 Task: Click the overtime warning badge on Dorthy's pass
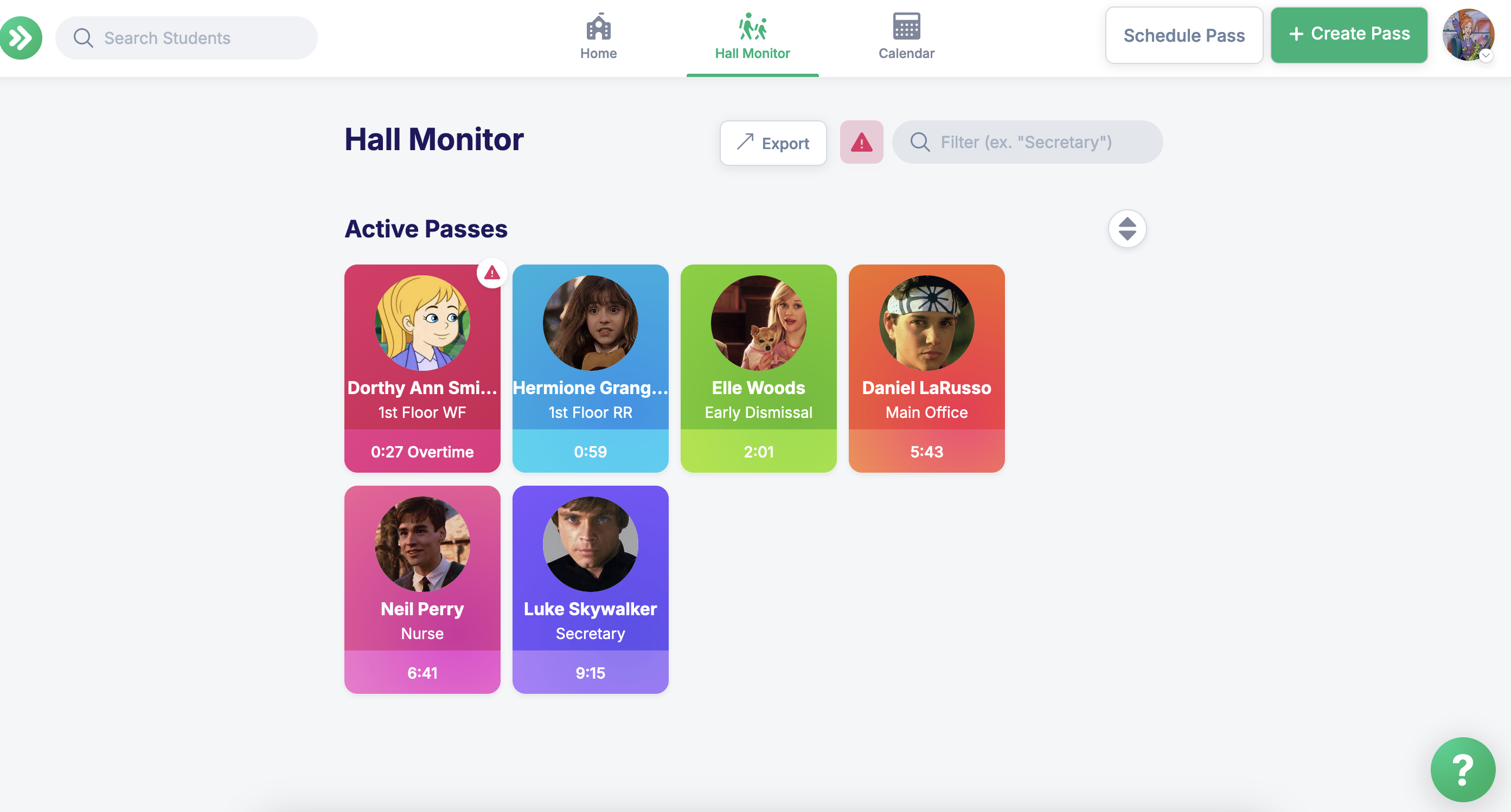[491, 273]
